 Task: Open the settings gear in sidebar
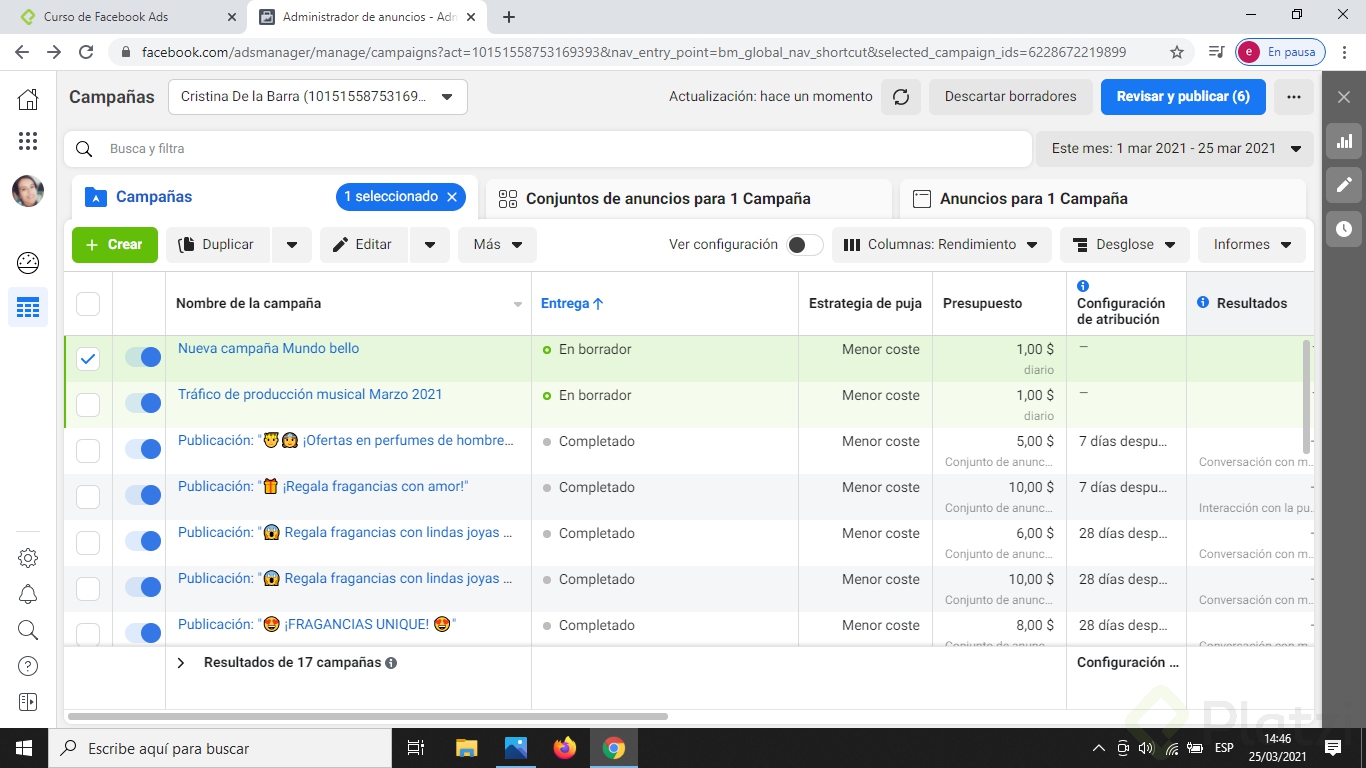[28, 558]
